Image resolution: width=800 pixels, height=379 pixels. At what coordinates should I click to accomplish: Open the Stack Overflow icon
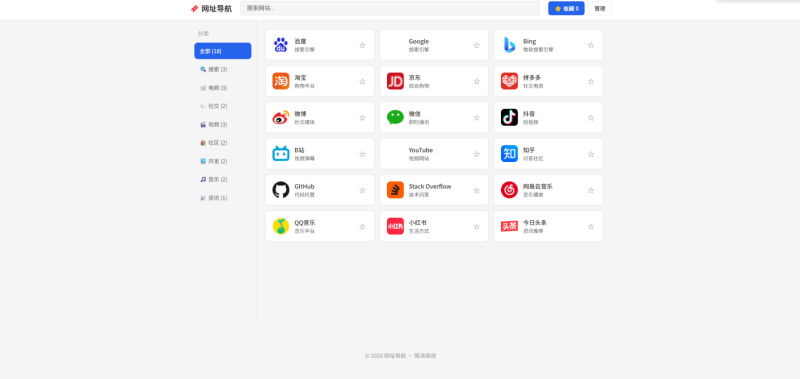point(395,190)
